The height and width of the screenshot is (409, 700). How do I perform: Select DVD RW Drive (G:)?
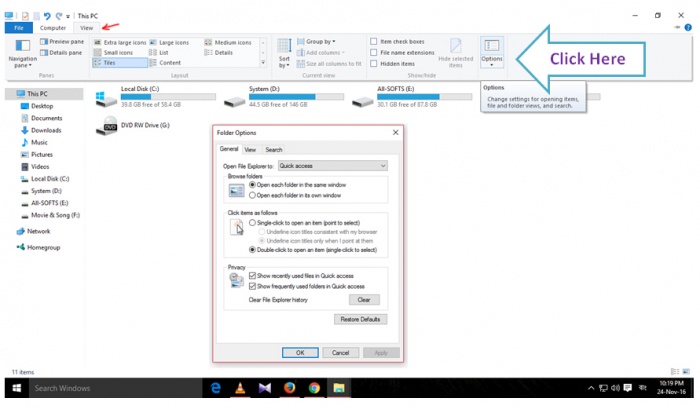133,126
